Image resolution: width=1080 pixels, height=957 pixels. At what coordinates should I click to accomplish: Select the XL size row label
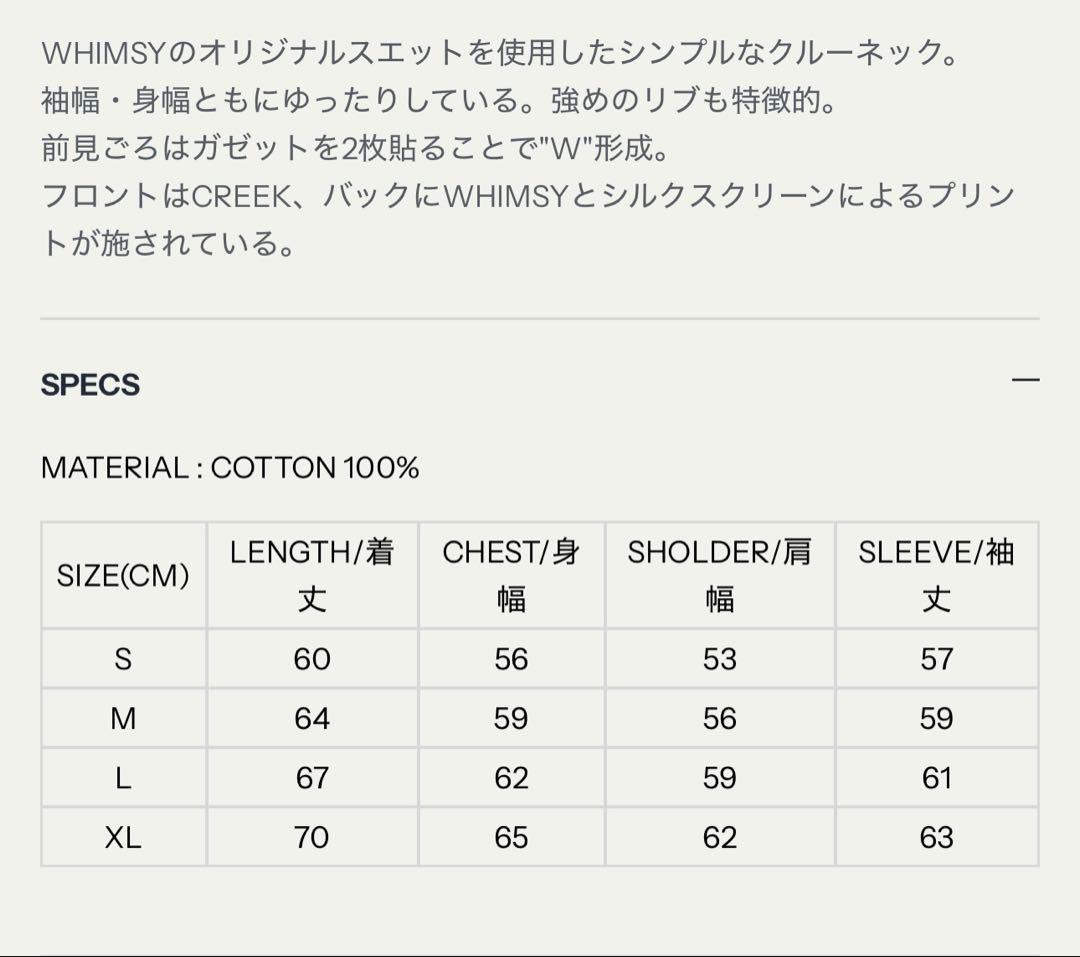(122, 838)
